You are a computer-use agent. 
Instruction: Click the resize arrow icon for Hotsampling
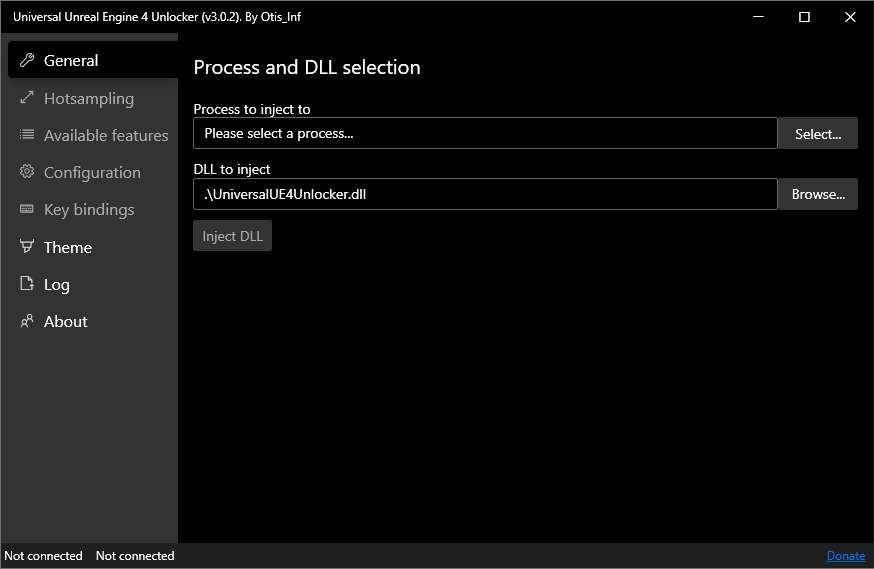tap(27, 98)
